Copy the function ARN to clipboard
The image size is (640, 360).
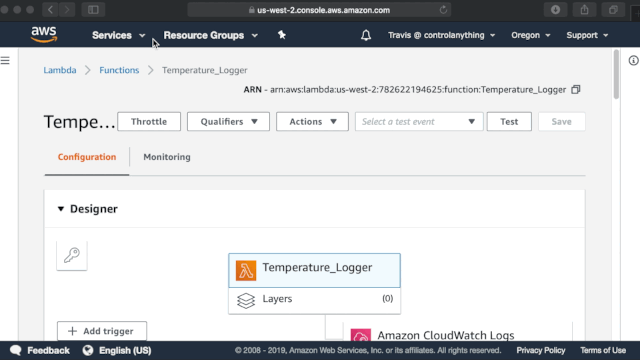pyautogui.click(x=576, y=89)
